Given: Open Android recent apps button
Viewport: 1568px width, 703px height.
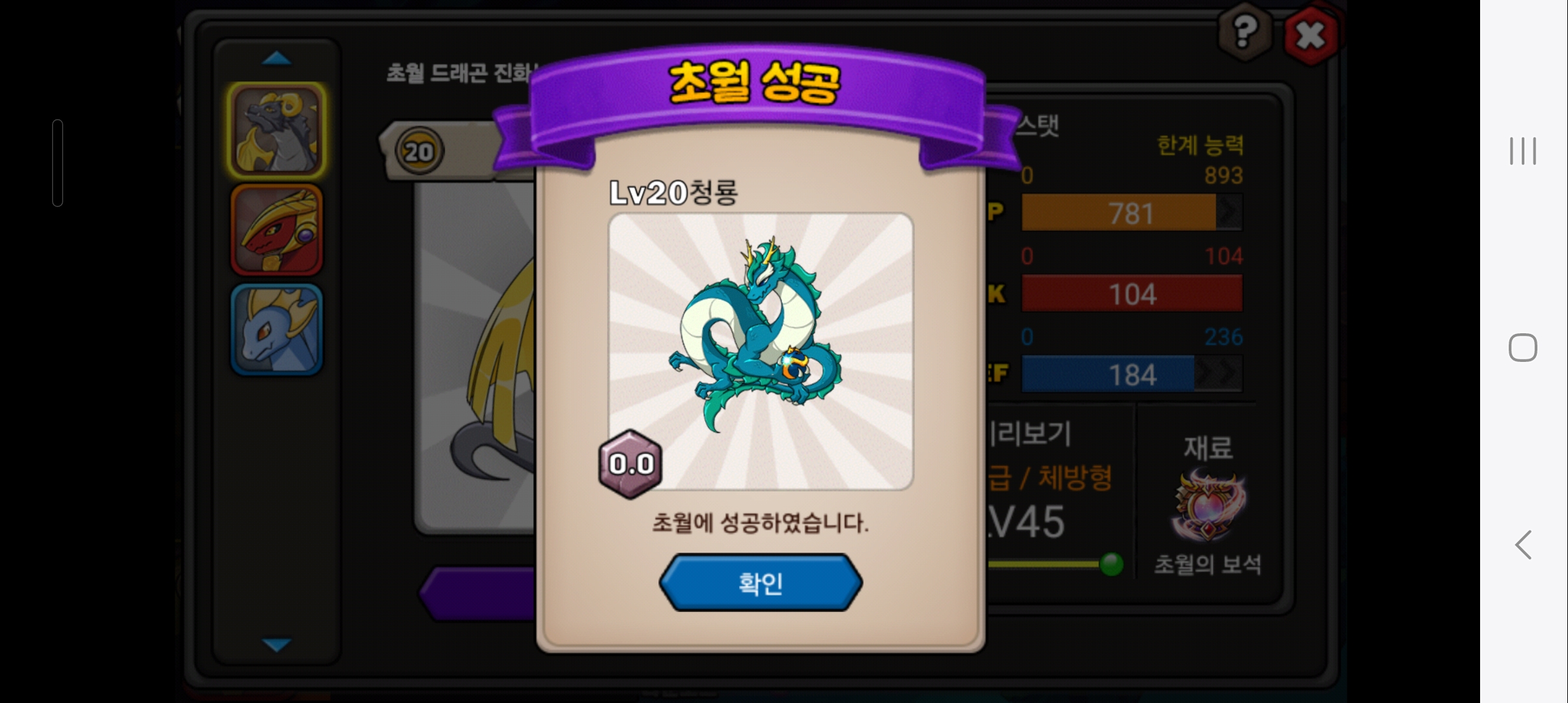Looking at the screenshot, I should click(1523, 151).
